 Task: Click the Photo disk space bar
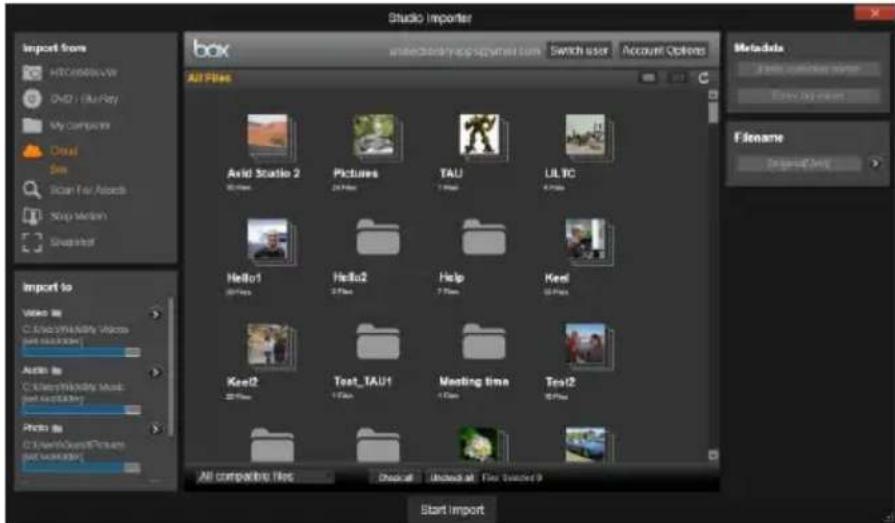point(82,467)
